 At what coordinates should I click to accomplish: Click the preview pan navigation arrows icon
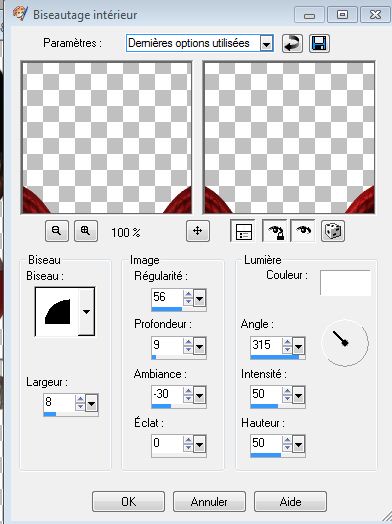pyautogui.click(x=198, y=231)
